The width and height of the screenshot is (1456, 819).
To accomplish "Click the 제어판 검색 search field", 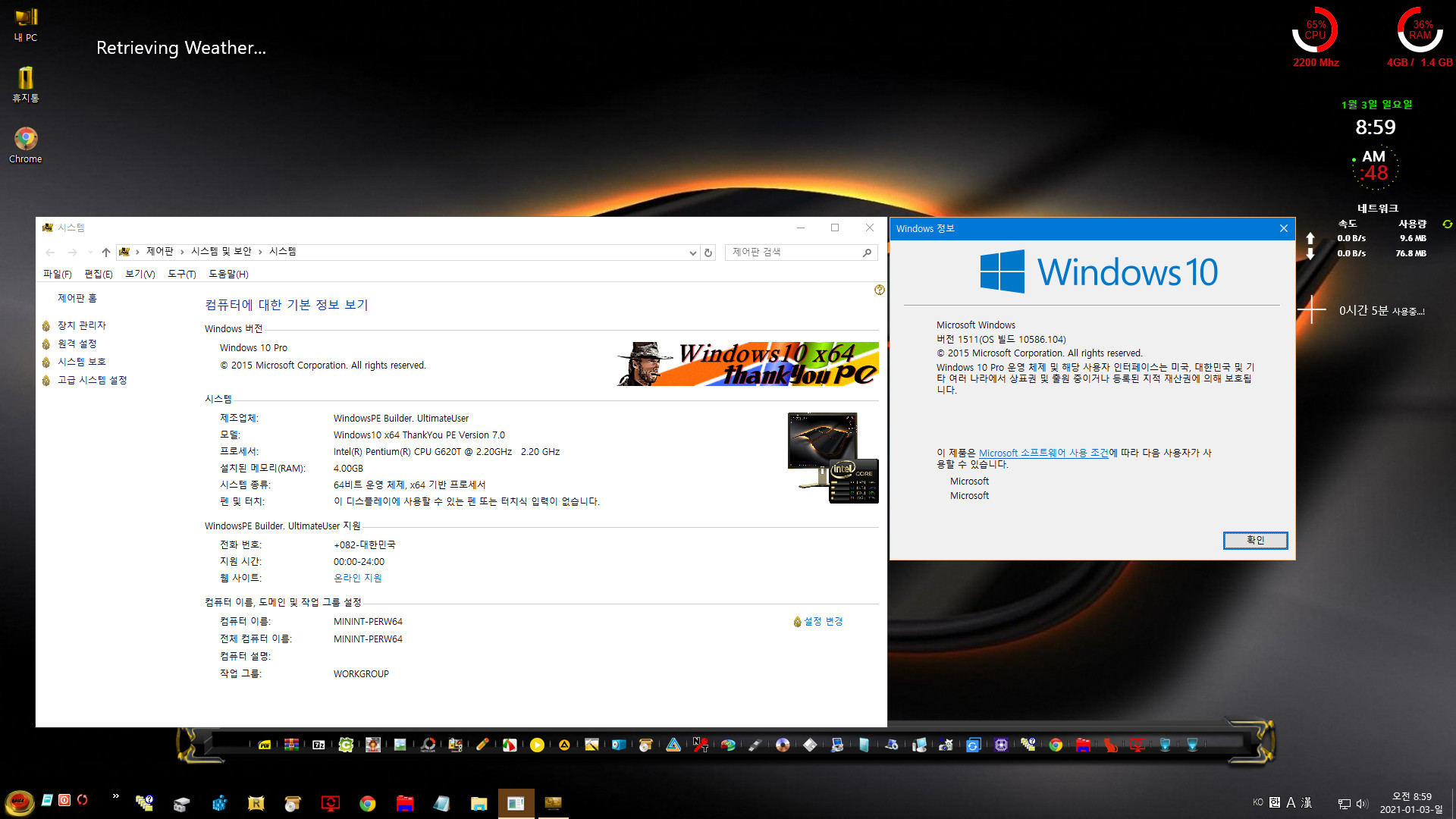I will 801,253.
